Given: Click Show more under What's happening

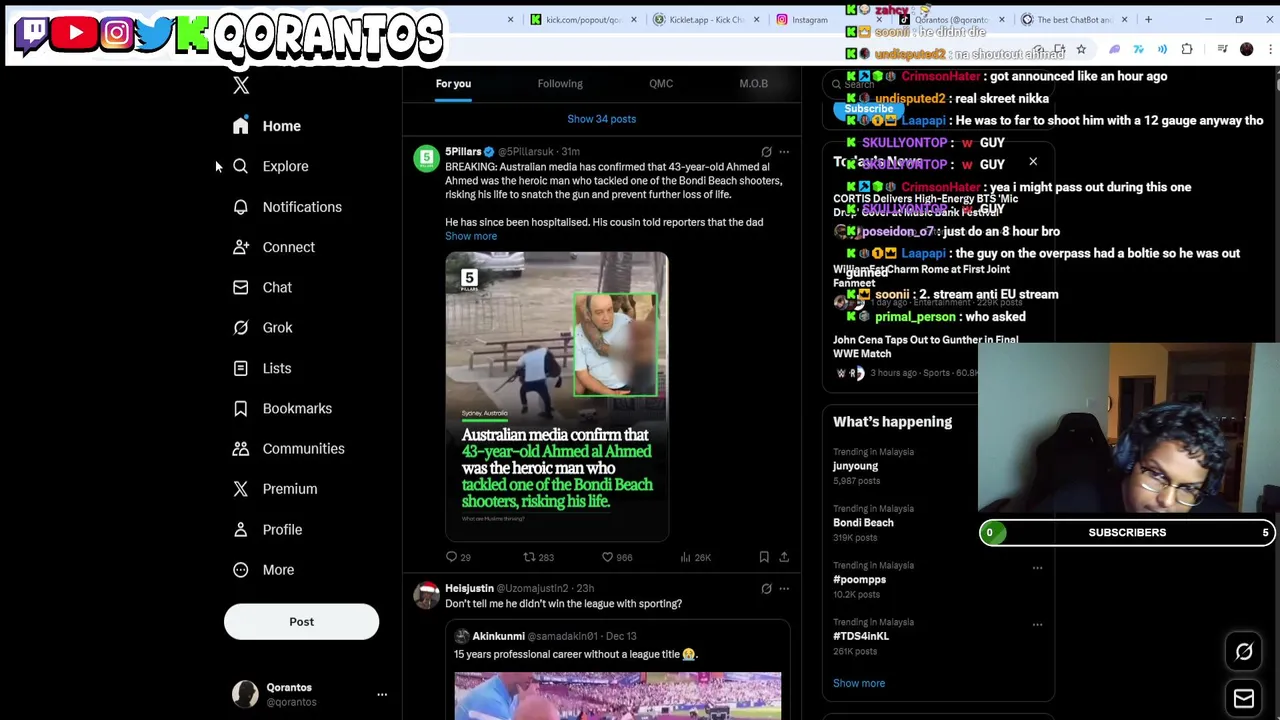Looking at the screenshot, I should click(859, 684).
